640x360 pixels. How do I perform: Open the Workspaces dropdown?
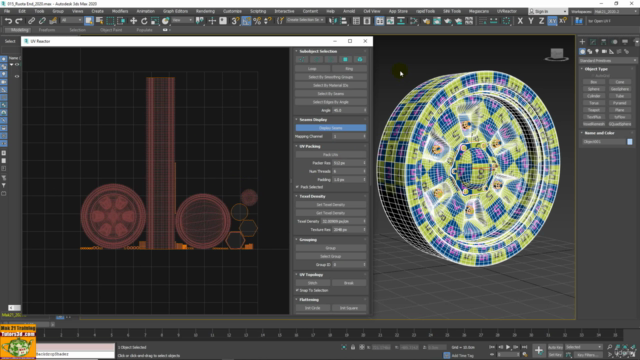click(616, 11)
